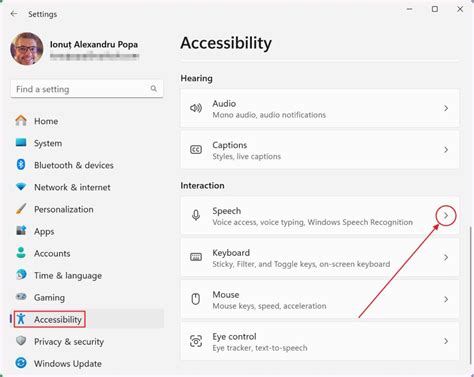Expand Eye control settings chevron
Viewport: 474px width, 377px height.
coord(446,341)
